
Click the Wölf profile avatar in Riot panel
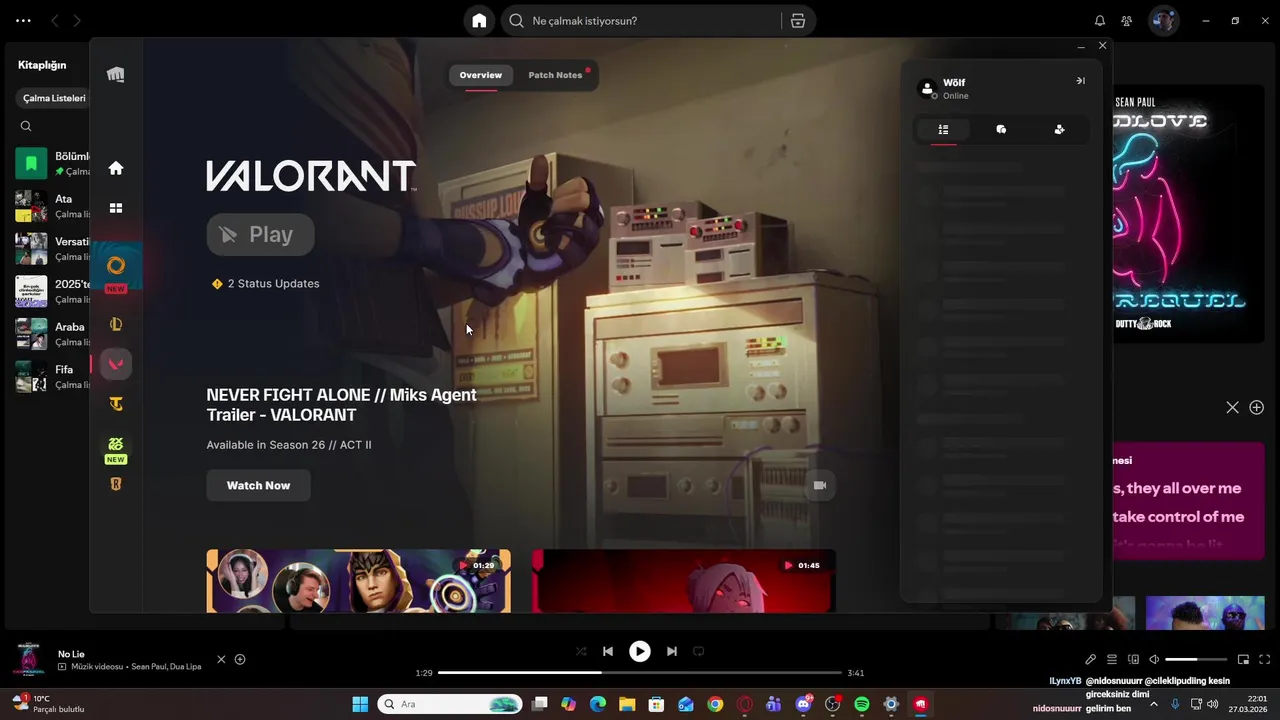[927, 89]
